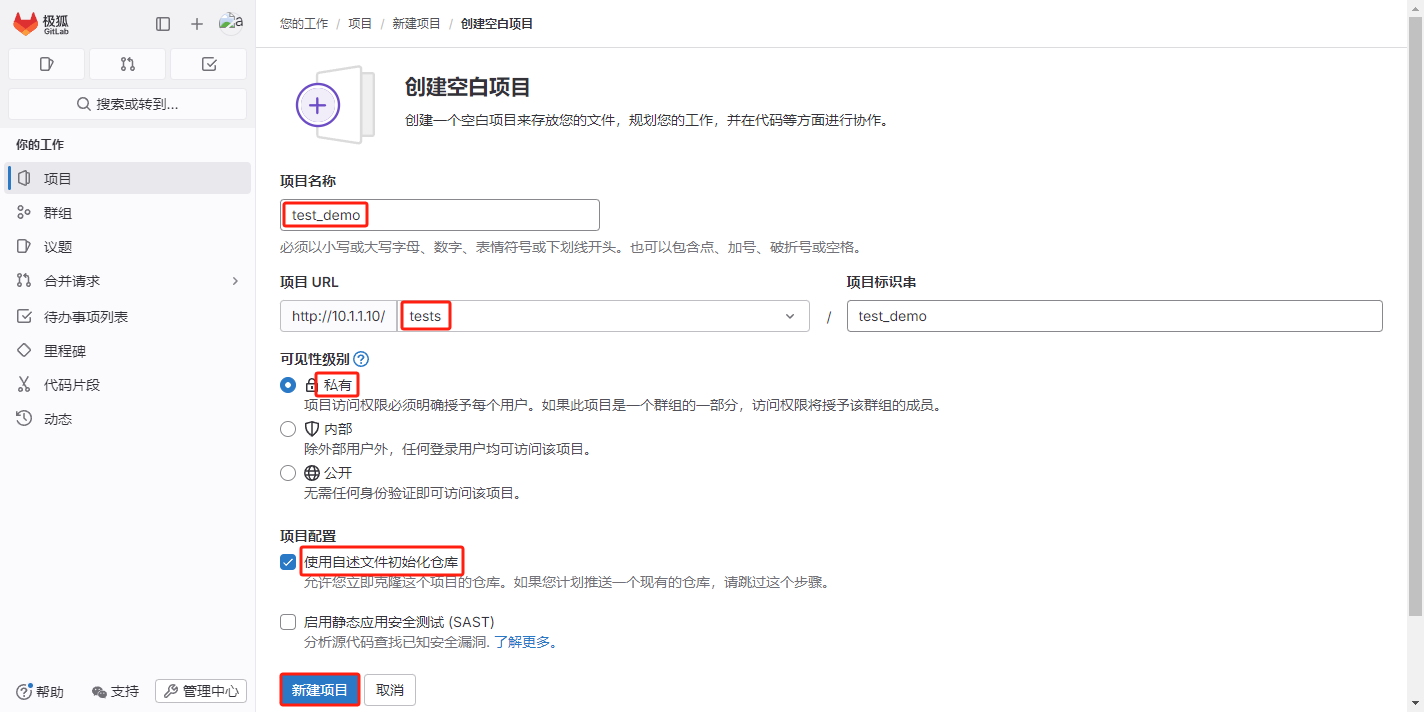Viewport: 1424px width, 712px height.
Task: Uncheck 使用自述文件初始化仓库 checkbox
Action: 288,562
